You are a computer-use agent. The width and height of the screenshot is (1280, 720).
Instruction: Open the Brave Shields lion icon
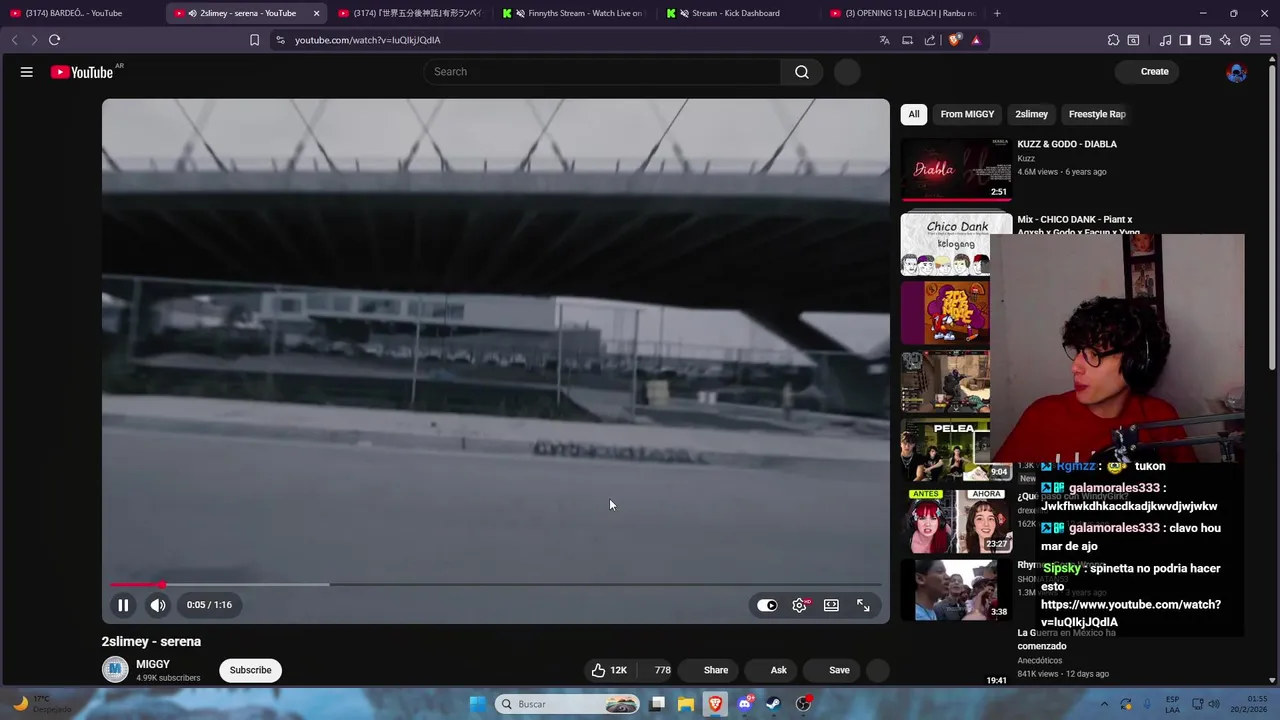point(955,40)
